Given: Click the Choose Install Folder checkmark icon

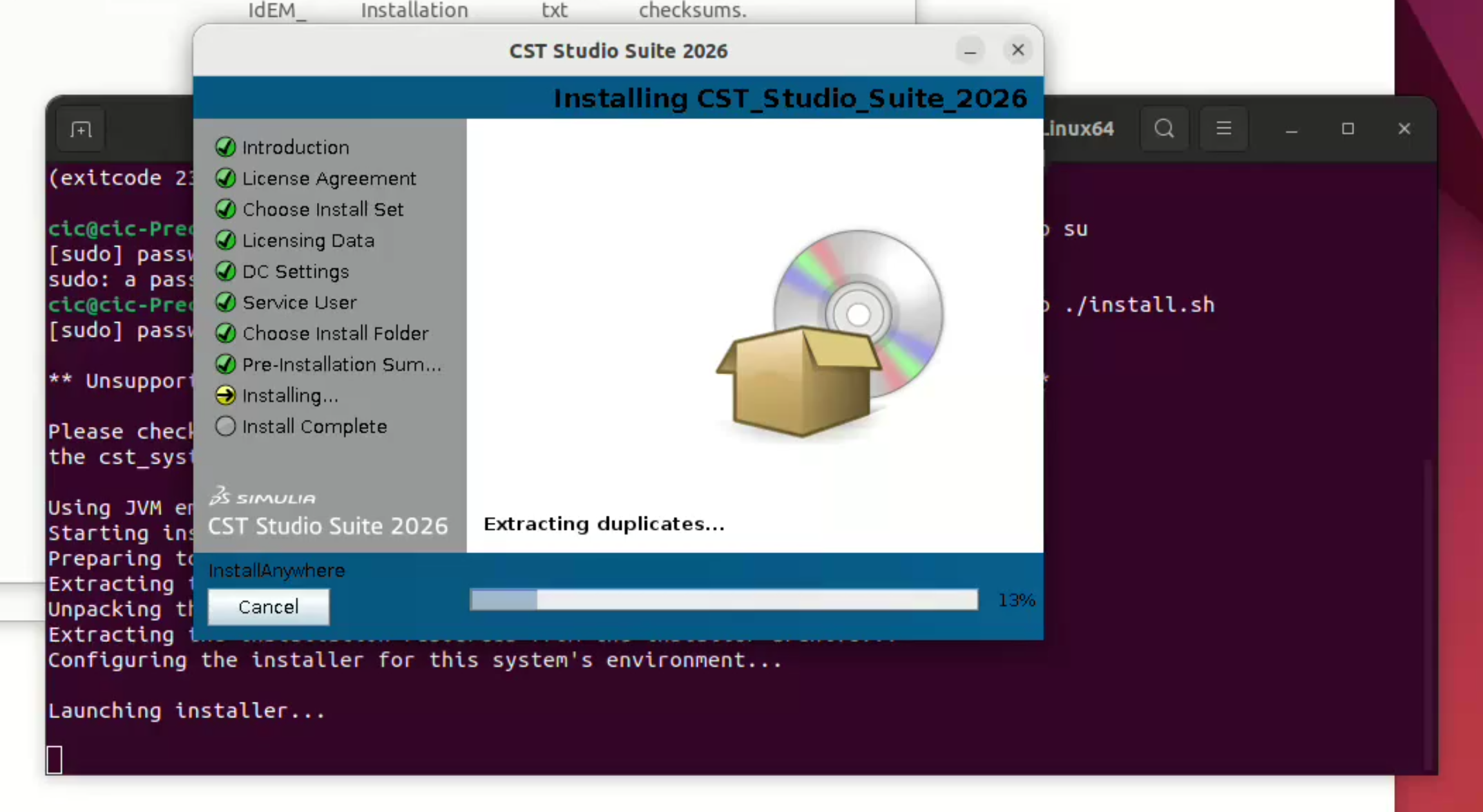Looking at the screenshot, I should pyautogui.click(x=225, y=333).
